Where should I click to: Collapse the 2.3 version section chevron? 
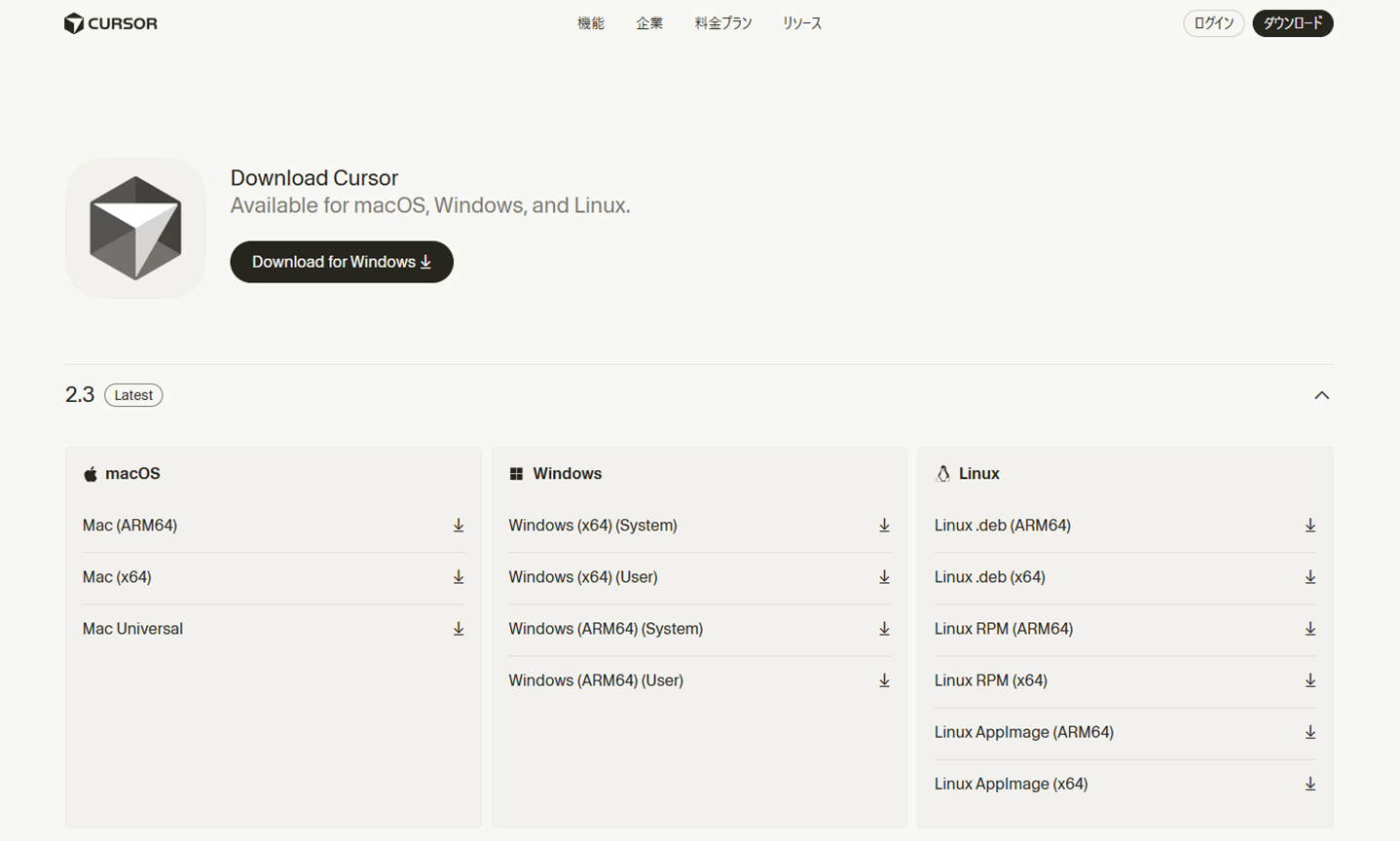pyautogui.click(x=1321, y=395)
